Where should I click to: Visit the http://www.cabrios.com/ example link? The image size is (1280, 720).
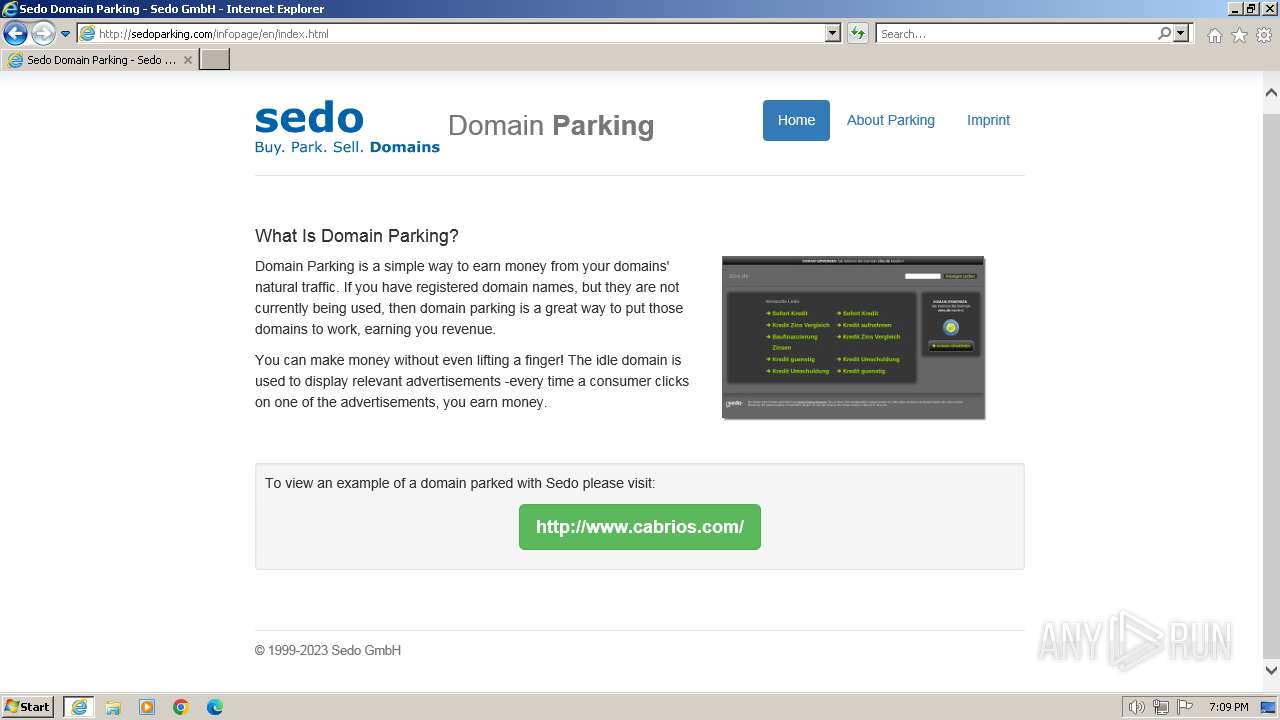[640, 527]
